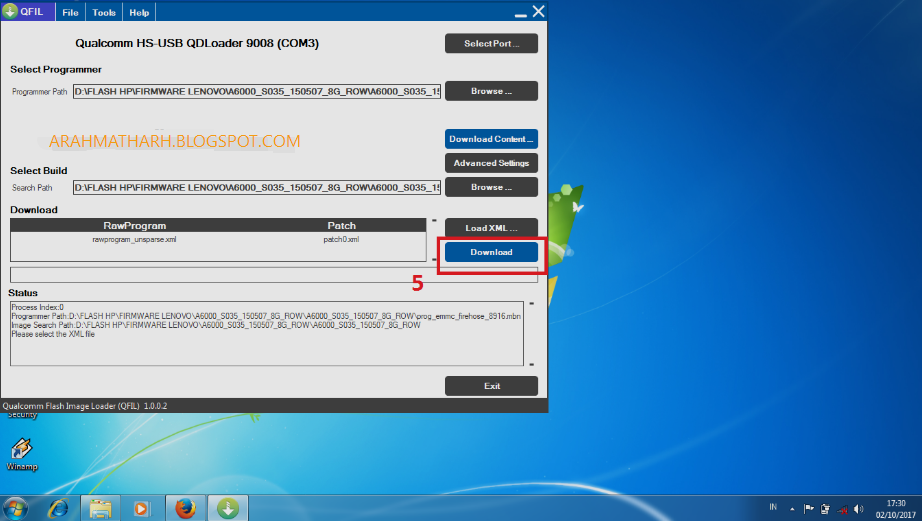This screenshot has width=922, height=521.
Task: Click the Select Port button
Action: tap(491, 44)
